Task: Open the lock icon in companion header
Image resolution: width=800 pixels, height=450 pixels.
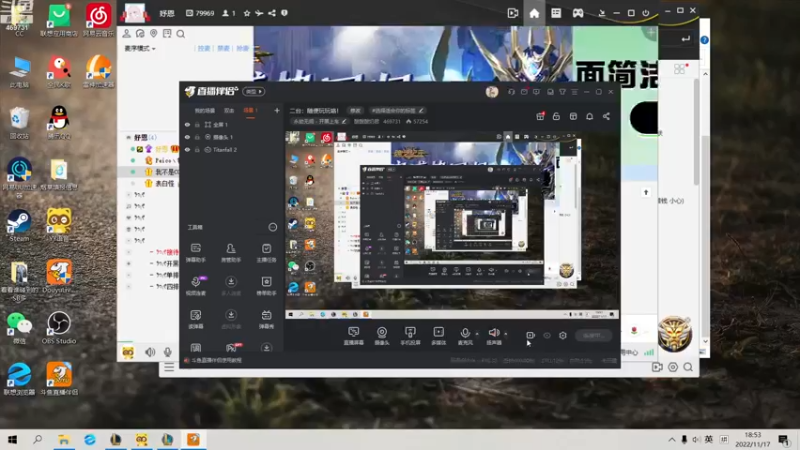Action: click(x=556, y=116)
